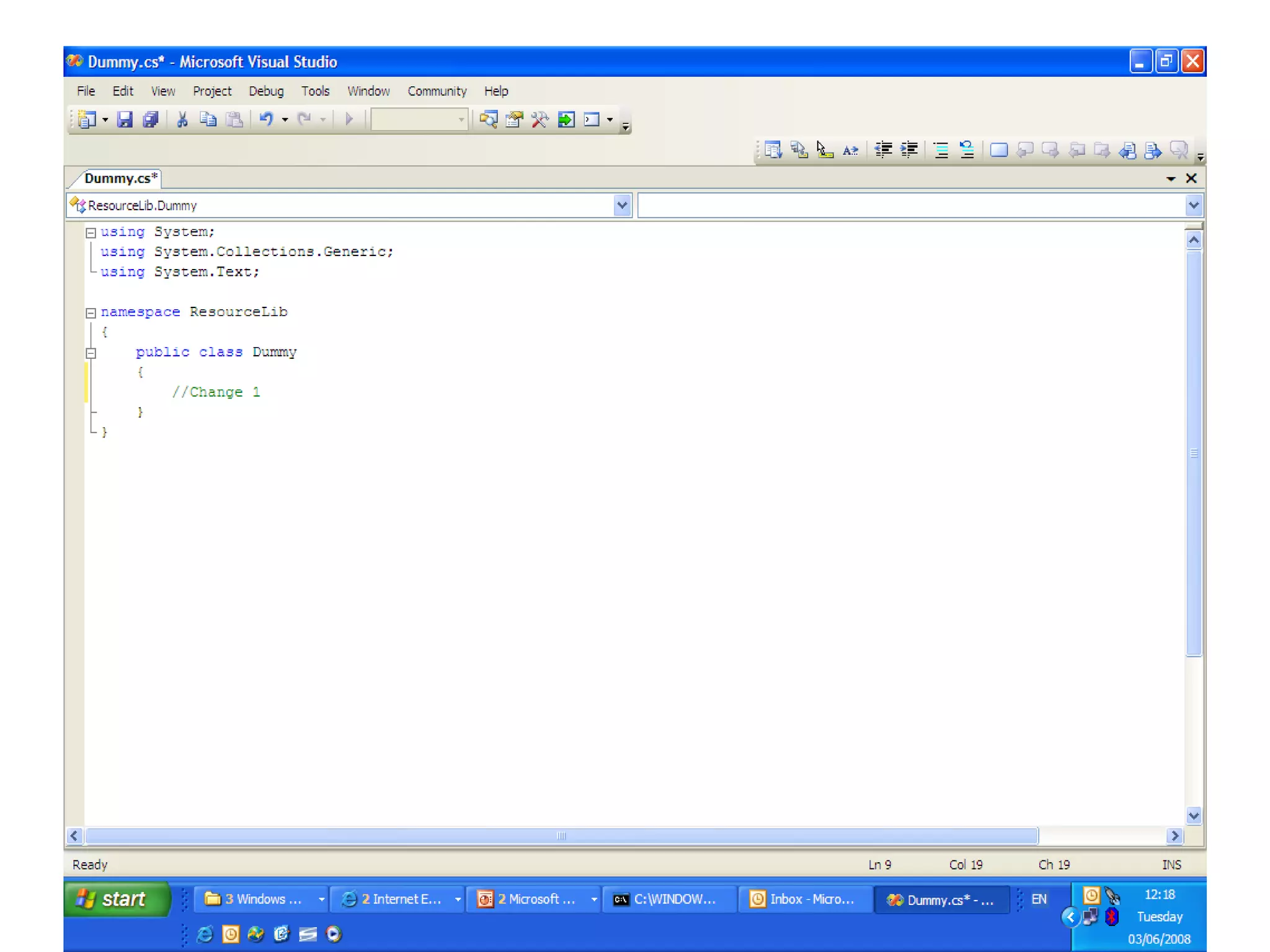1270x952 pixels.
Task: Open the Tools menu
Action: click(315, 91)
